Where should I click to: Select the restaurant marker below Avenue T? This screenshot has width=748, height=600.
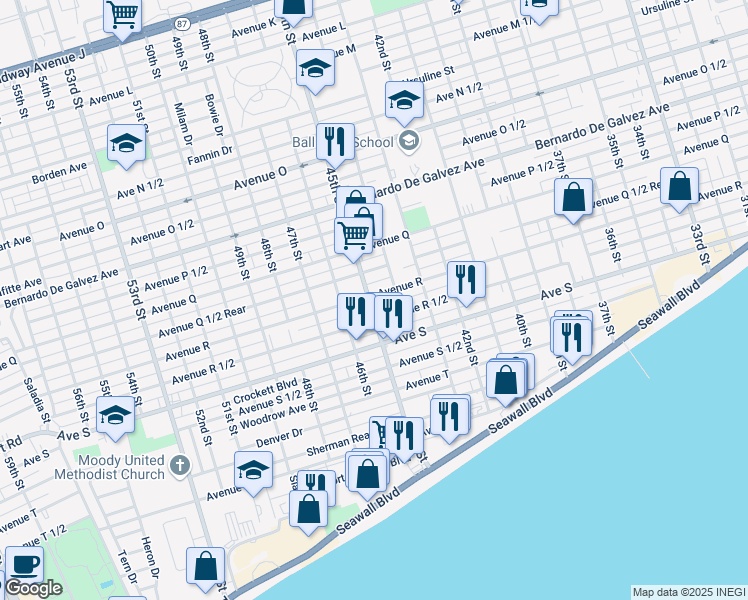(449, 419)
